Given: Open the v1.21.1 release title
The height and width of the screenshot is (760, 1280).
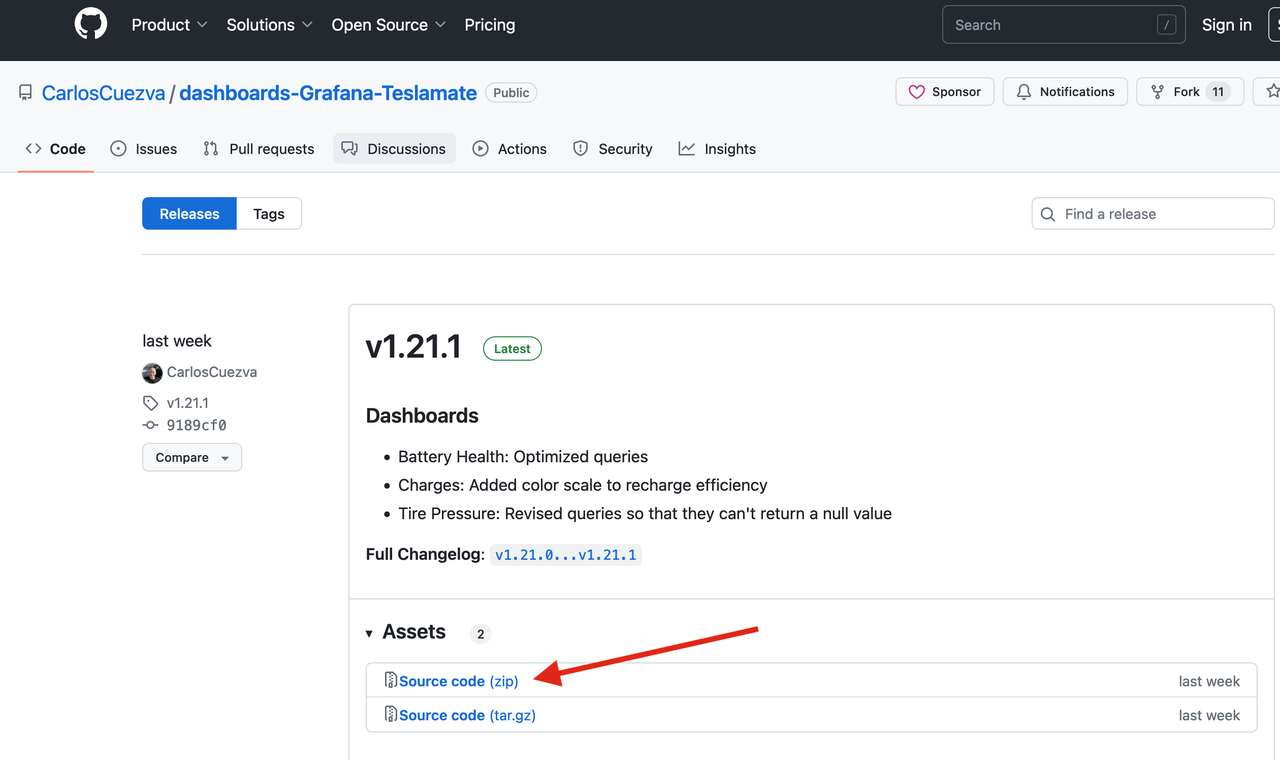Looking at the screenshot, I should click(x=414, y=347).
